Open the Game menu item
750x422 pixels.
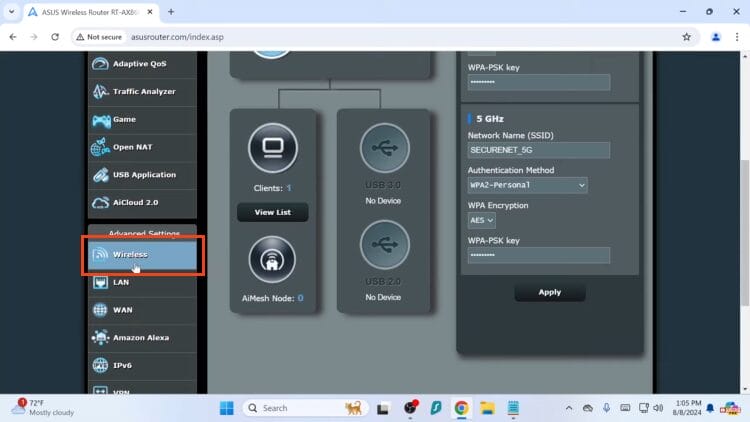coord(142,120)
